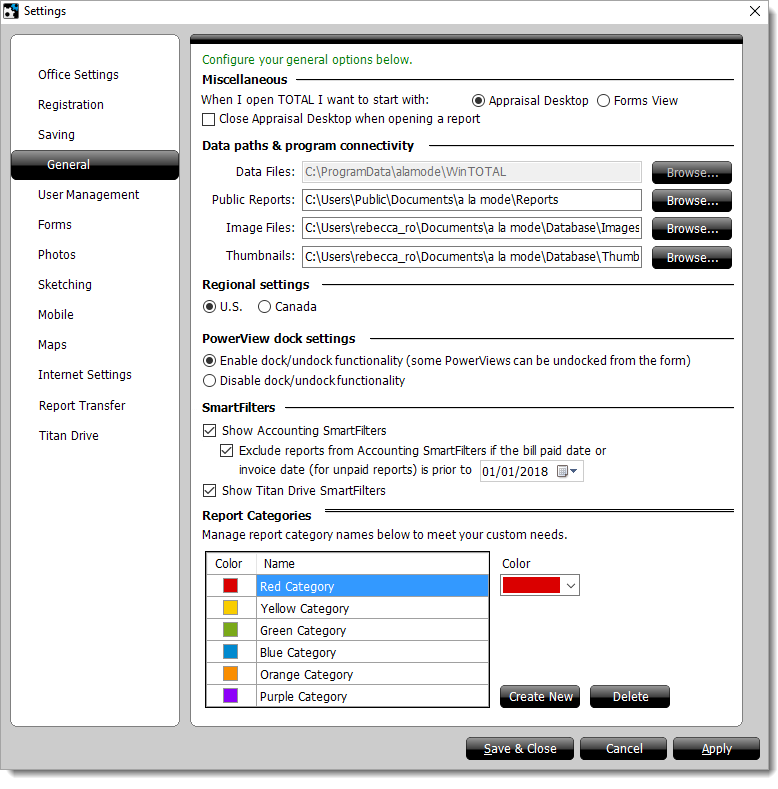Click Save & Close button
Image resolution: width=778 pixels, height=789 pixels.
519,749
